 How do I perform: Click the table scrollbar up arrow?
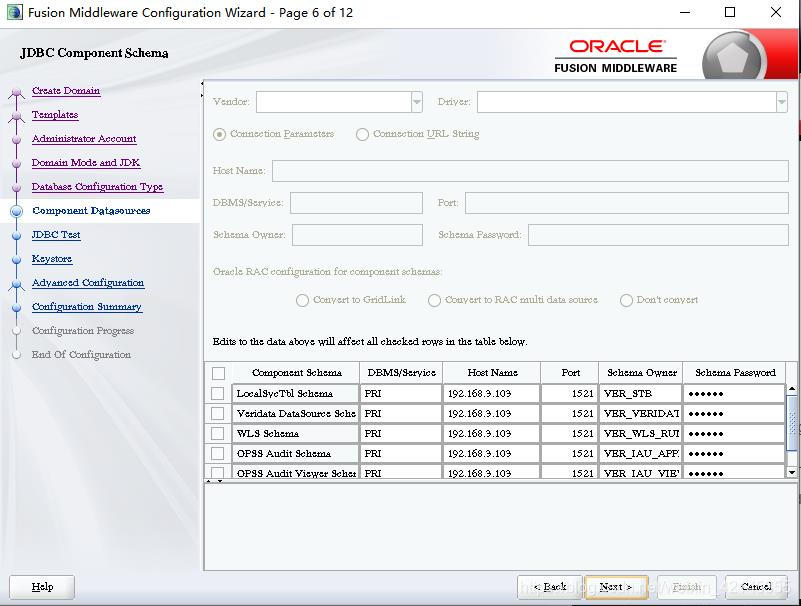[792, 389]
